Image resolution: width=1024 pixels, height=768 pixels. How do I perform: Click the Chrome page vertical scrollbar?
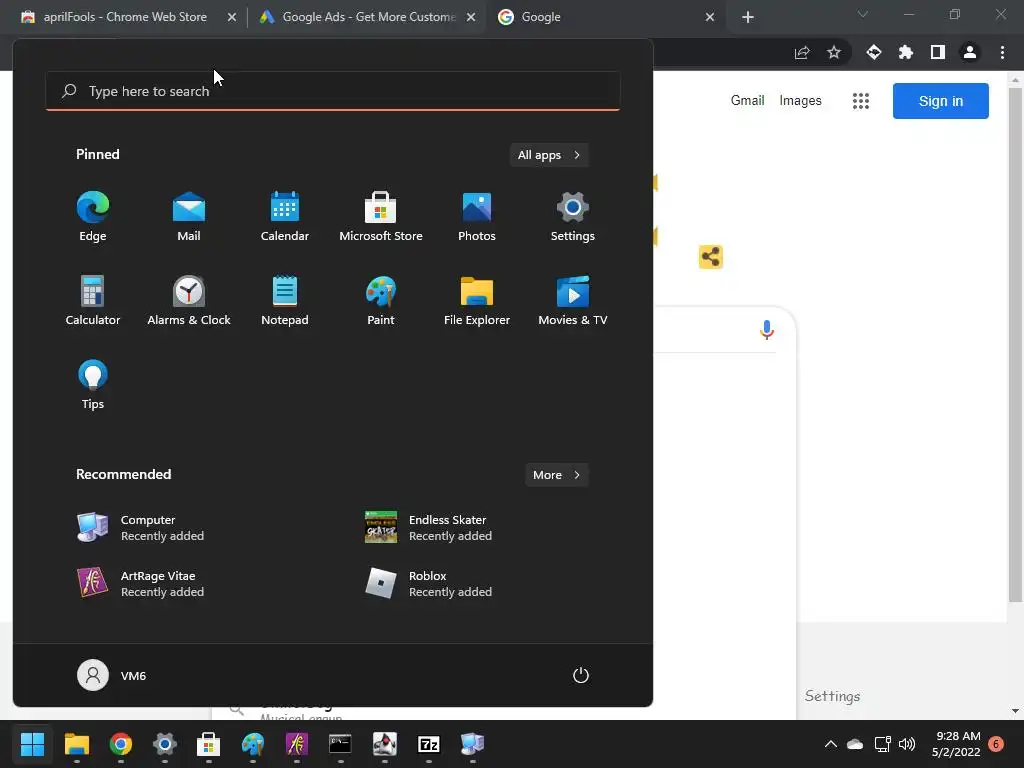pyautogui.click(x=1015, y=345)
